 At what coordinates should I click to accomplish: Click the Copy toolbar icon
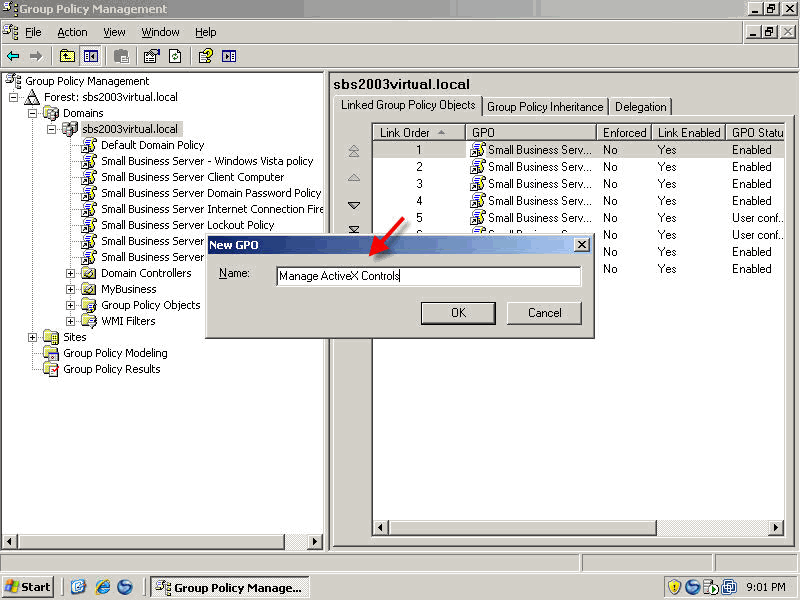point(121,56)
